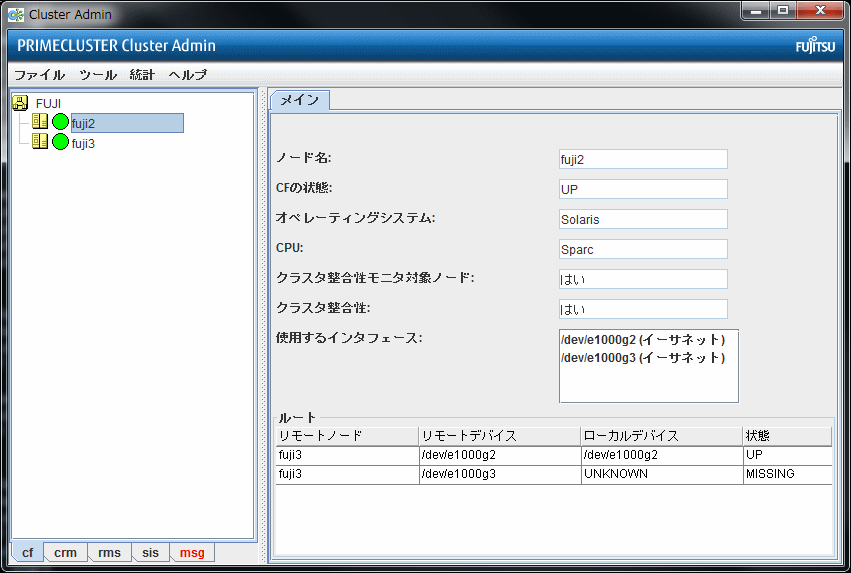Click the ノード名: label
Screen dimensions: 851x573
pos(304,158)
